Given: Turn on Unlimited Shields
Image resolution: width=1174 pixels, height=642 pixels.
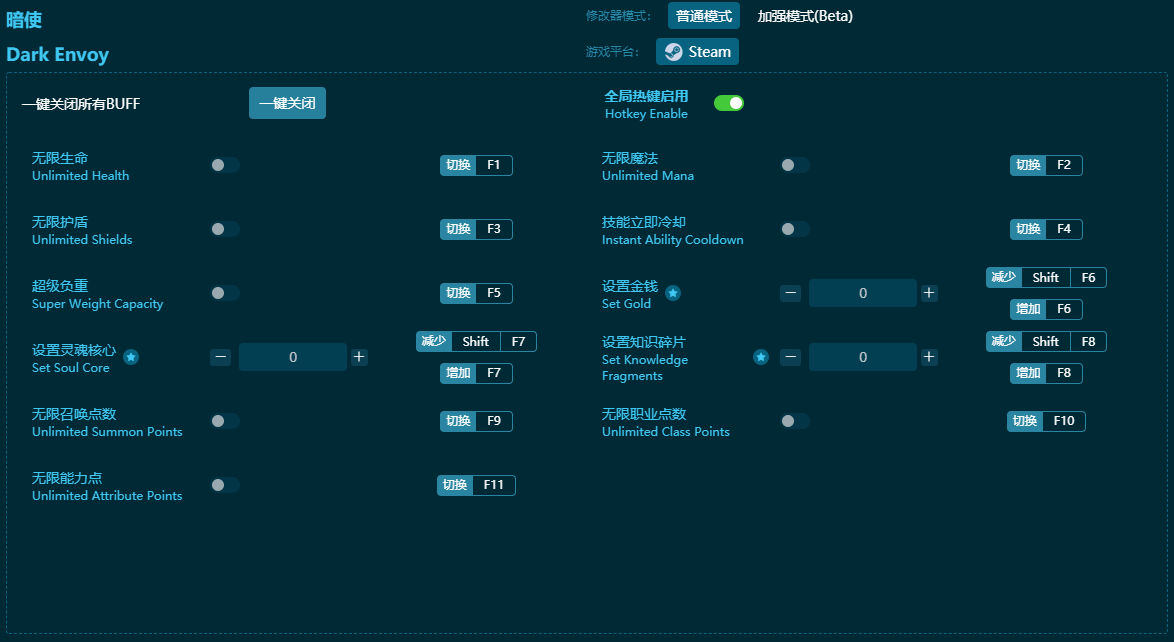Looking at the screenshot, I should pos(225,229).
